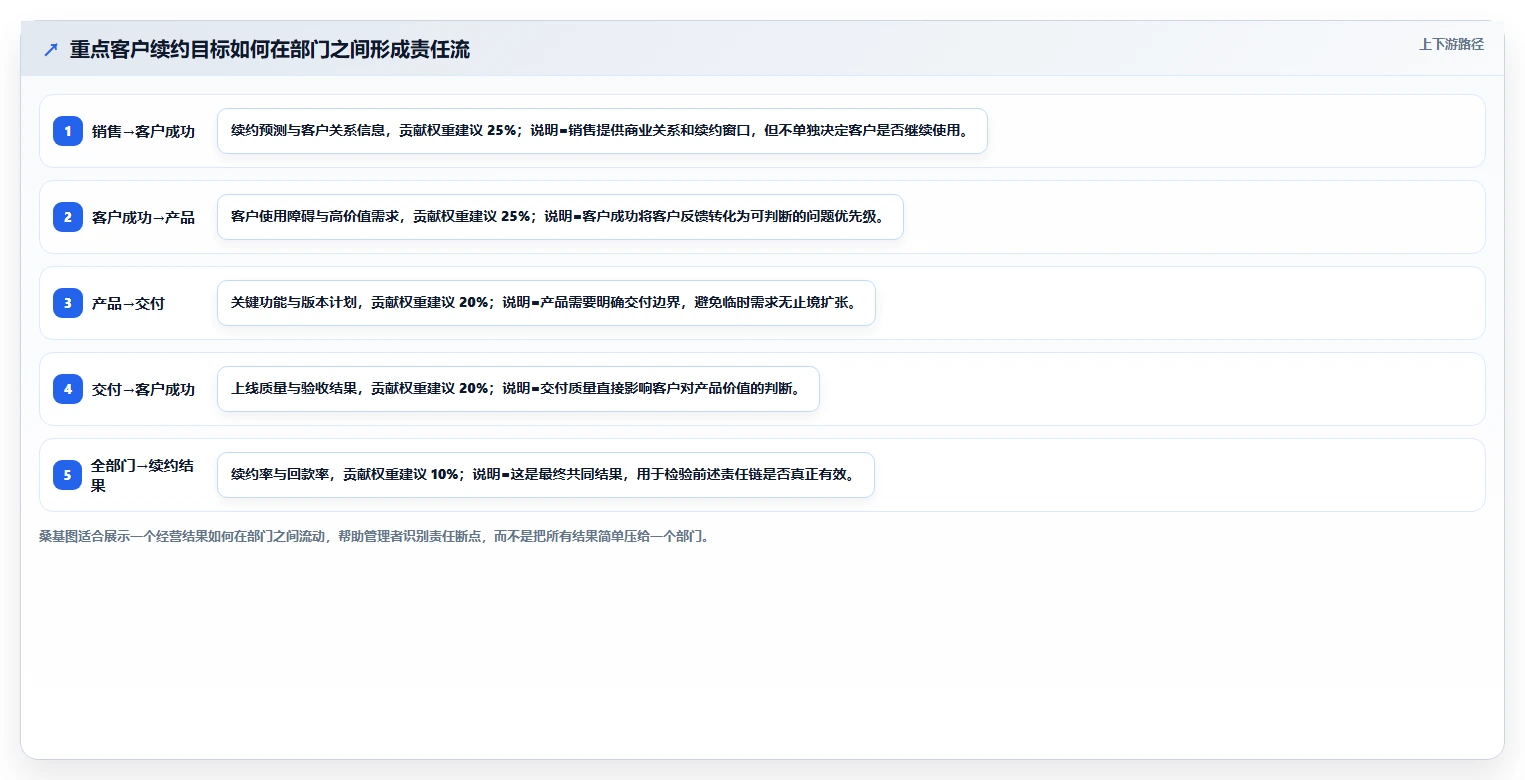Open the 续约率与回款率 description box
The image size is (1525, 780).
pos(546,475)
